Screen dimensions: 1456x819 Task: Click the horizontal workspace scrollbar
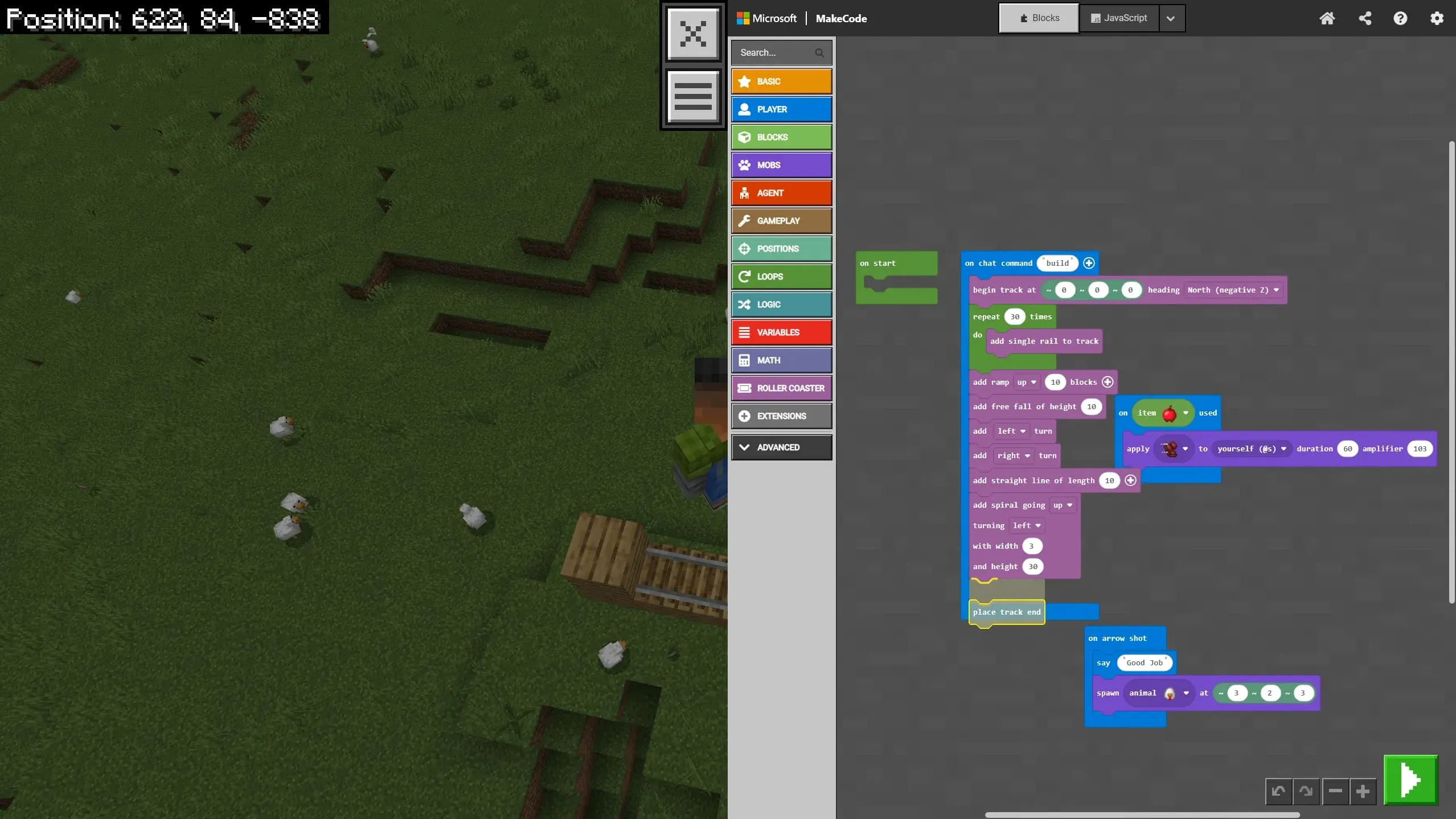coord(1142,815)
